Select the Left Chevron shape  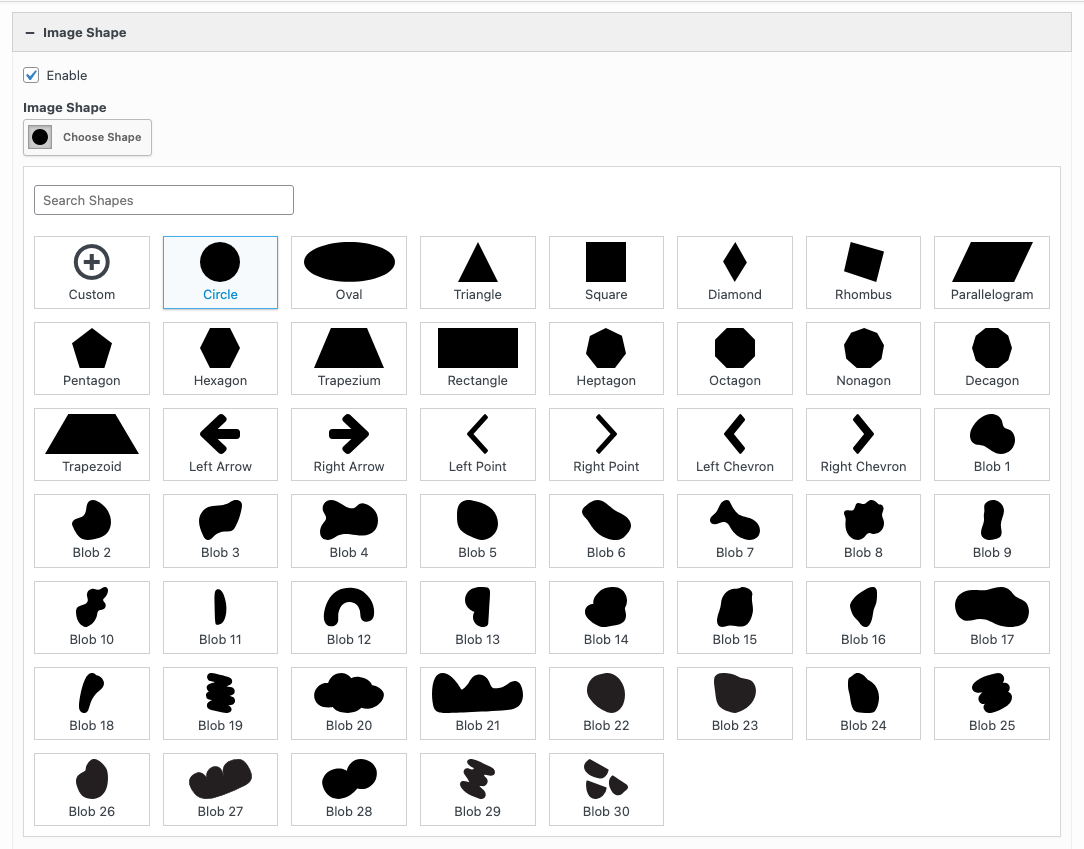(x=735, y=445)
